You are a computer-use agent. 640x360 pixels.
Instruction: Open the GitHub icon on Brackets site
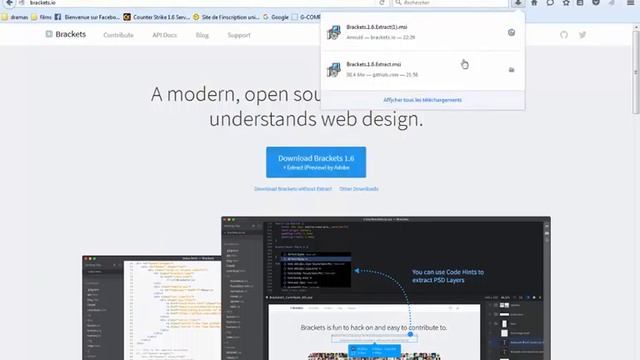pyautogui.click(x=564, y=35)
